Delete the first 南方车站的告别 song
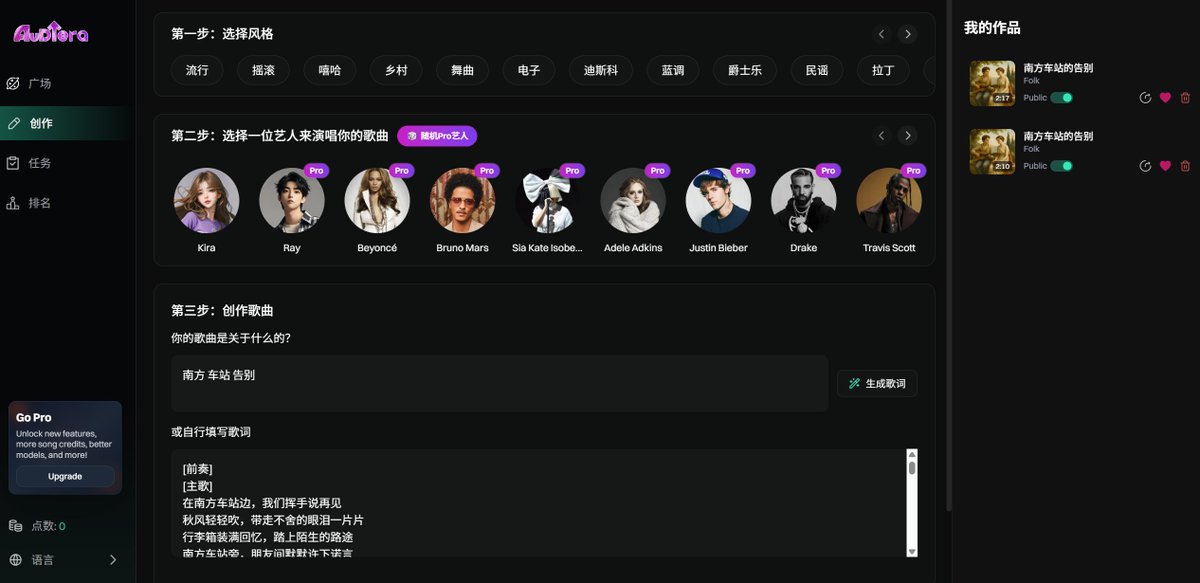 coord(1185,98)
